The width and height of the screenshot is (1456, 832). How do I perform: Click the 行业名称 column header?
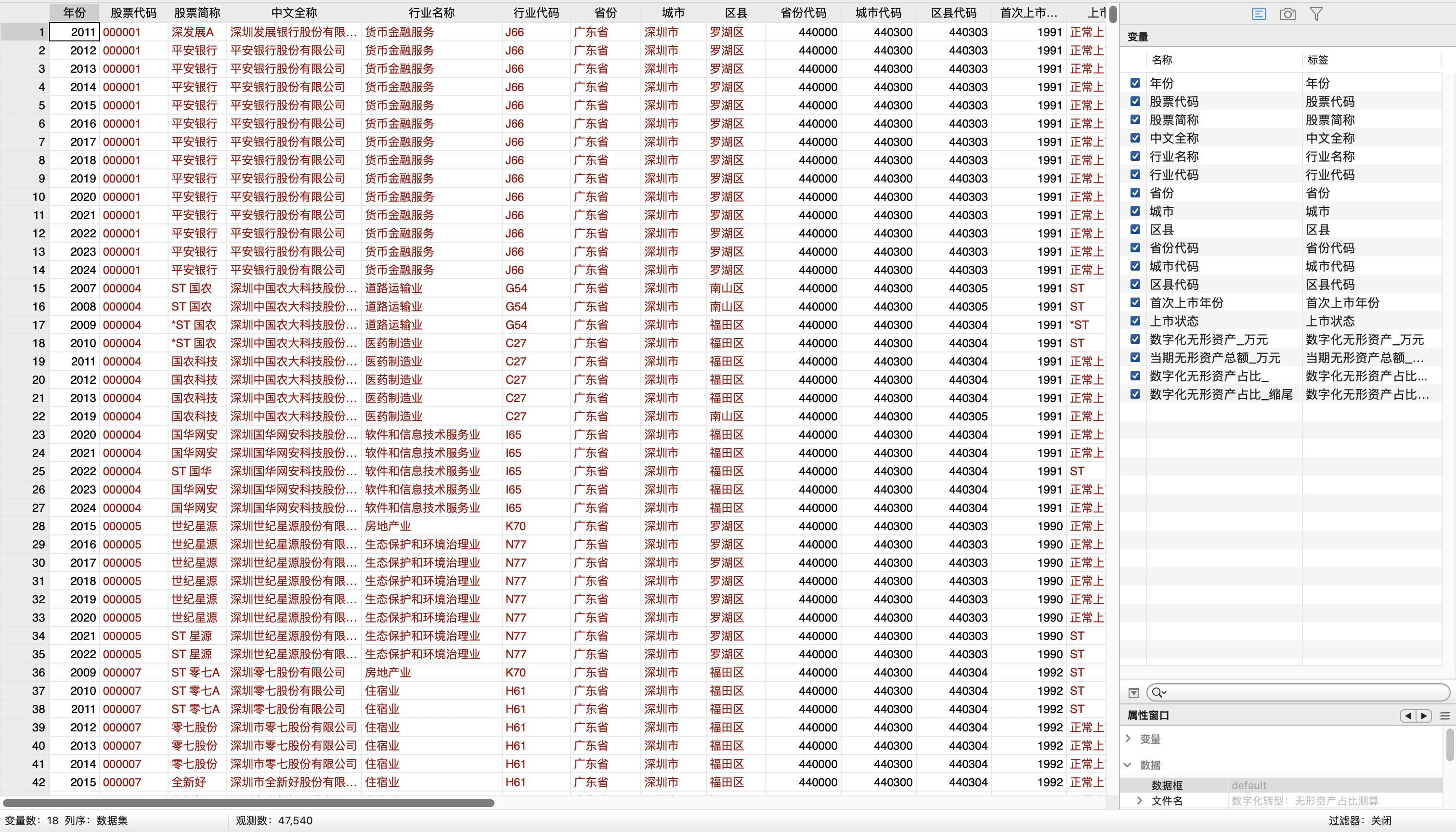(431, 13)
